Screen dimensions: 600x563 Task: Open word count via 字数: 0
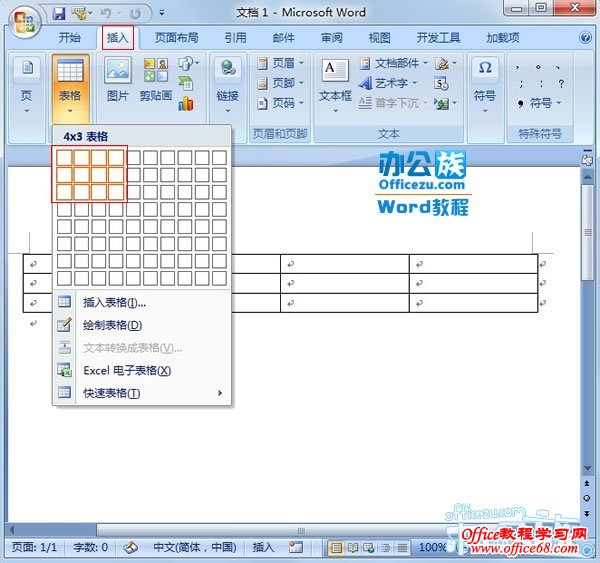tap(90, 547)
